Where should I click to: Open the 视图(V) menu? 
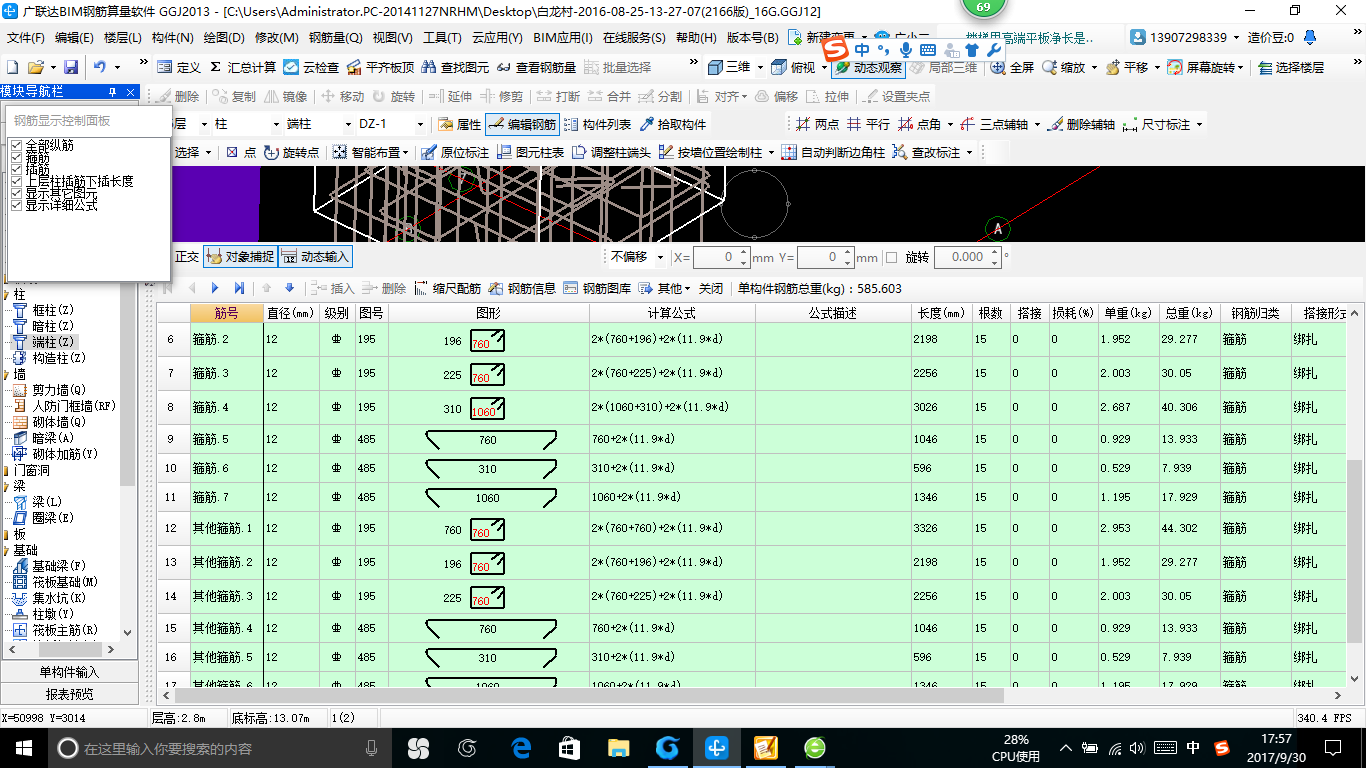coord(392,38)
